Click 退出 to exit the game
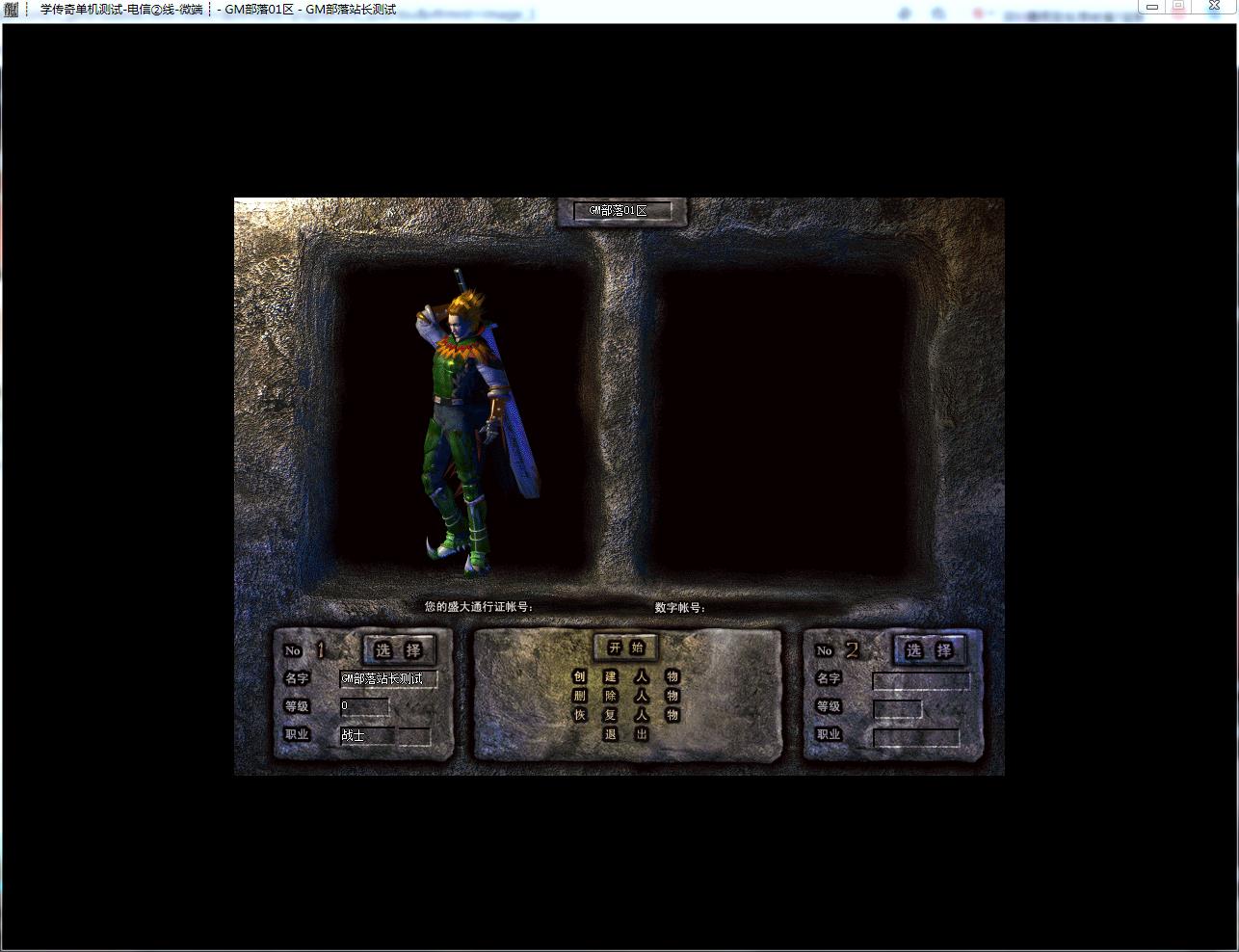Viewport: 1239px width, 952px height. tap(626, 734)
